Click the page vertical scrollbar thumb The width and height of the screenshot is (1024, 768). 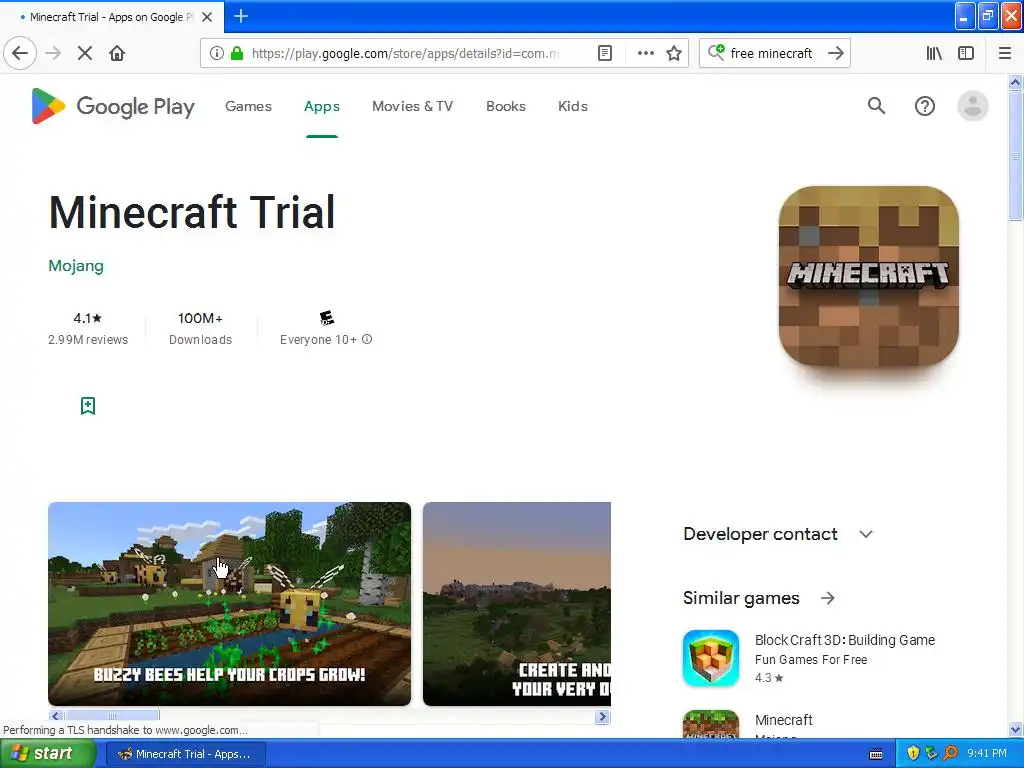[1015, 157]
